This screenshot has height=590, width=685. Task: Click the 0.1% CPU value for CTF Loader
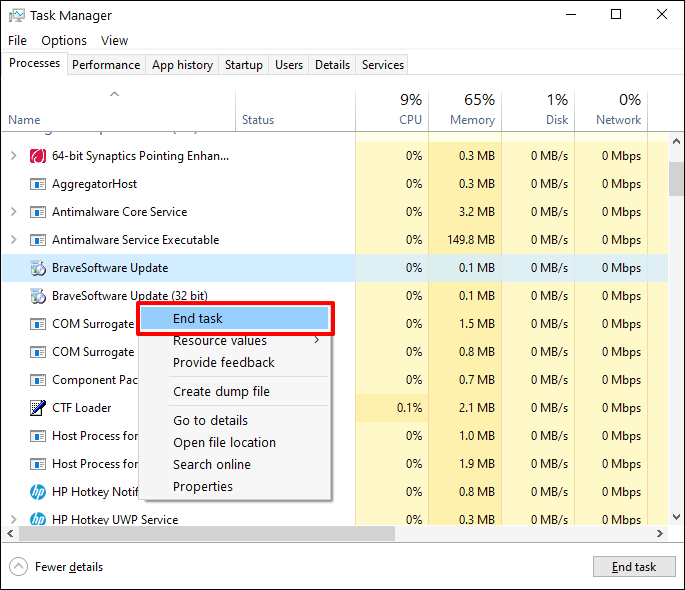tap(409, 408)
